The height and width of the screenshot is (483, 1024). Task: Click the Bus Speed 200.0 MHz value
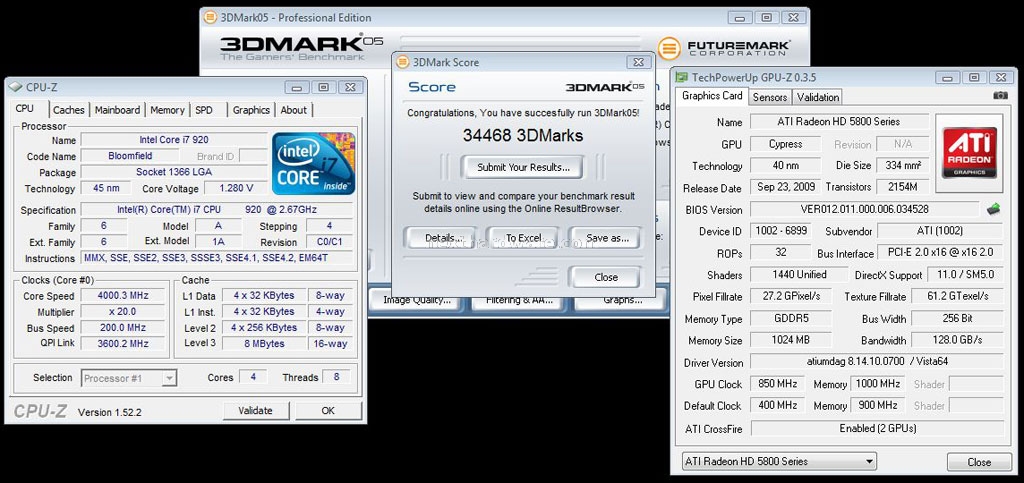point(123,328)
